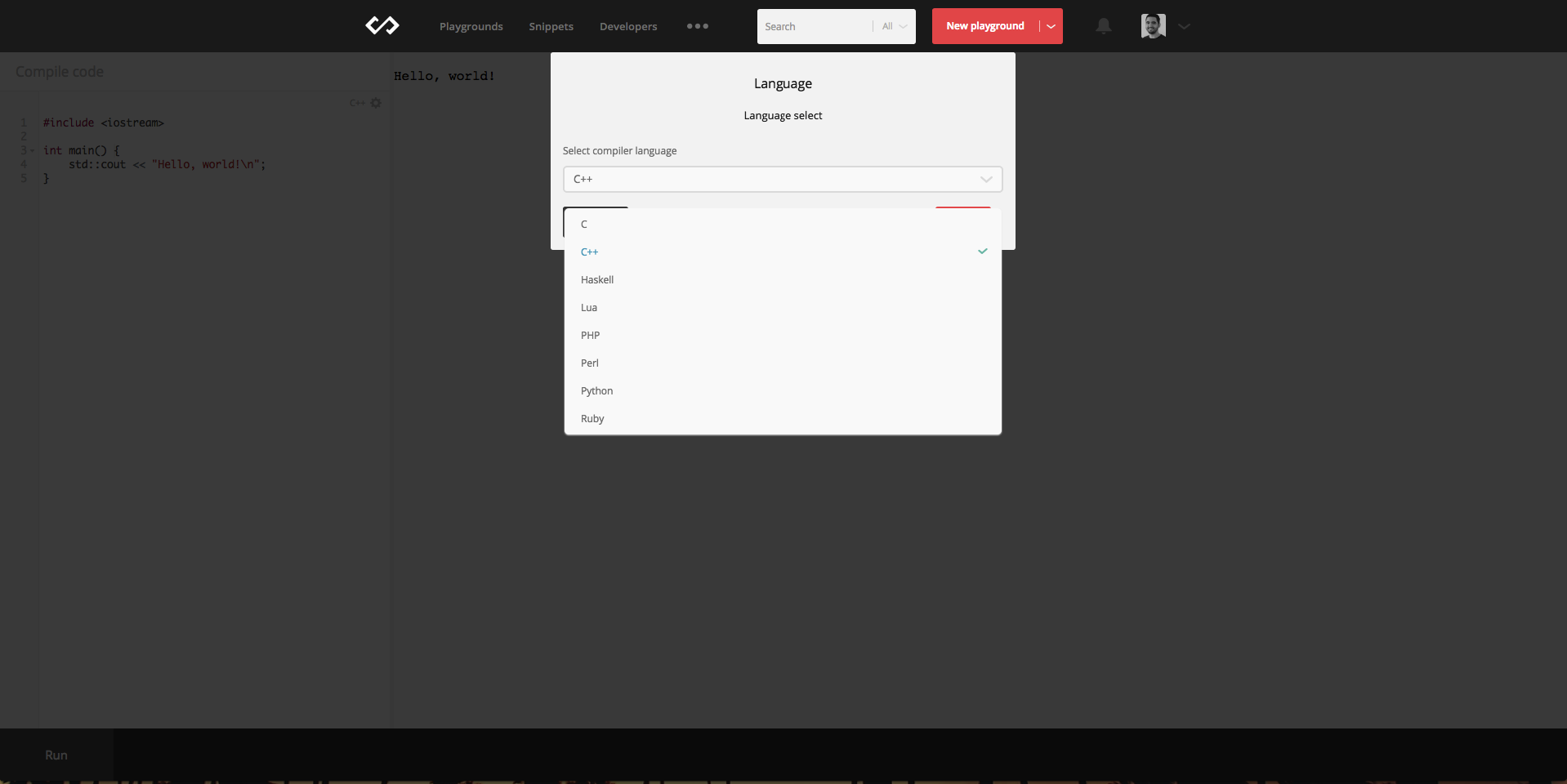Select Haskell from the language list

[x=783, y=279]
